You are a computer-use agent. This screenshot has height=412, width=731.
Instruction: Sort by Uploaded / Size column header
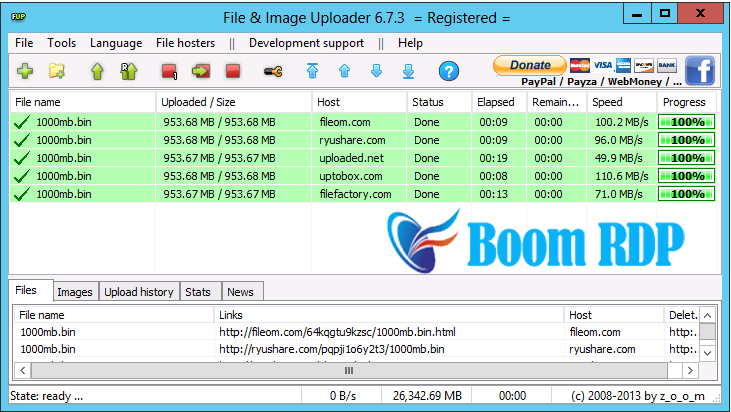click(234, 102)
